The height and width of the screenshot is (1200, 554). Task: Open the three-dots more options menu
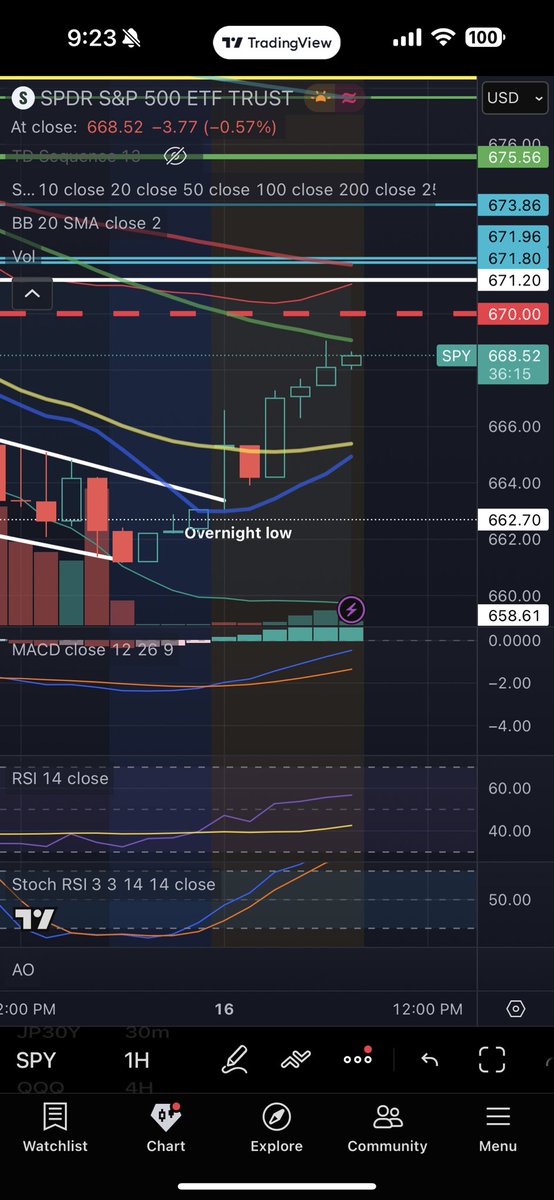(x=358, y=1058)
